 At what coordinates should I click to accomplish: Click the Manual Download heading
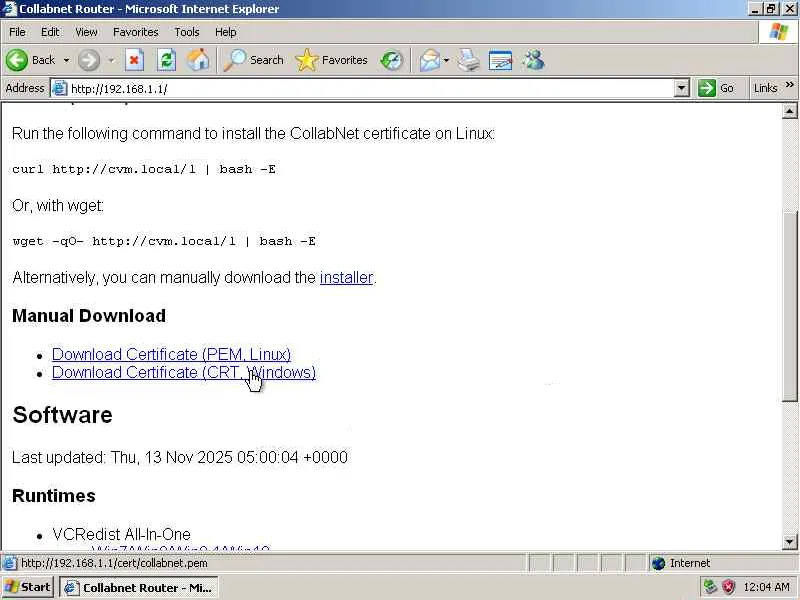tap(89, 316)
